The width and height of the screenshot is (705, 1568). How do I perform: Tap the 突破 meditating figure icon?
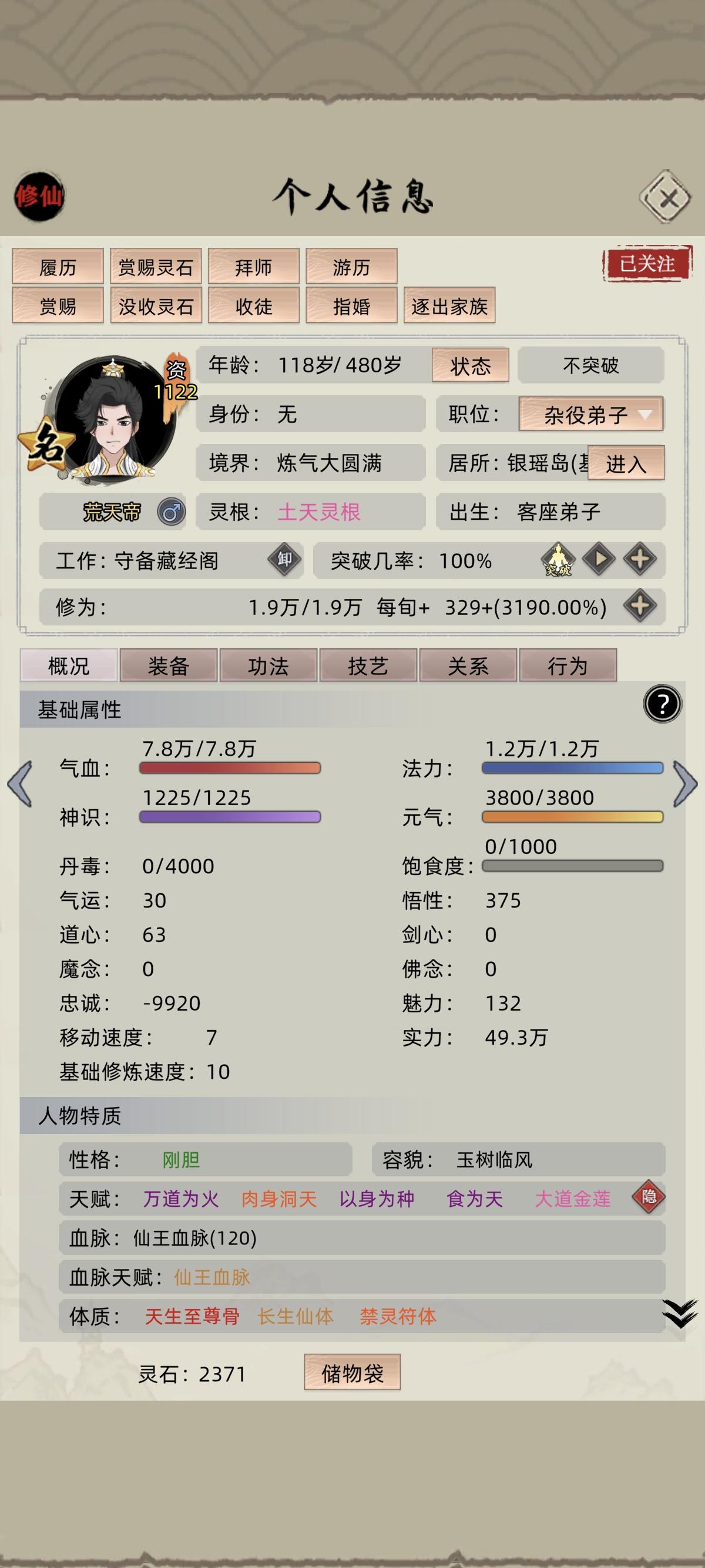point(558,560)
